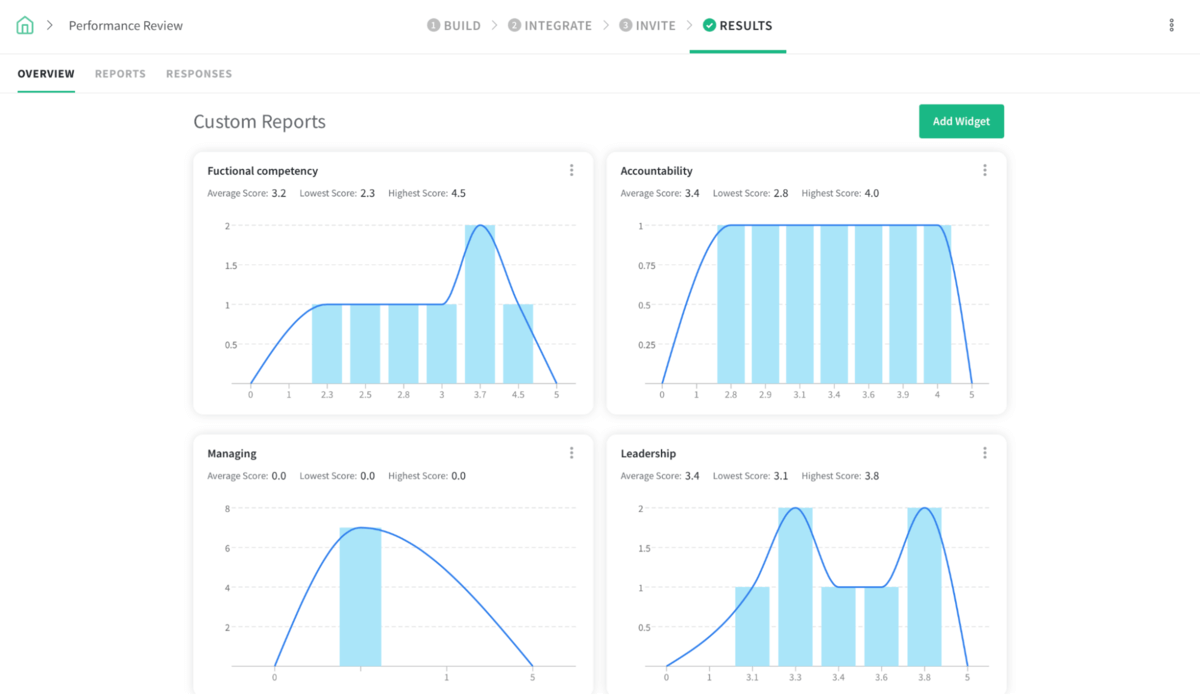This screenshot has width=1200, height=695.
Task: Click the Add Widget button
Action: pos(961,121)
